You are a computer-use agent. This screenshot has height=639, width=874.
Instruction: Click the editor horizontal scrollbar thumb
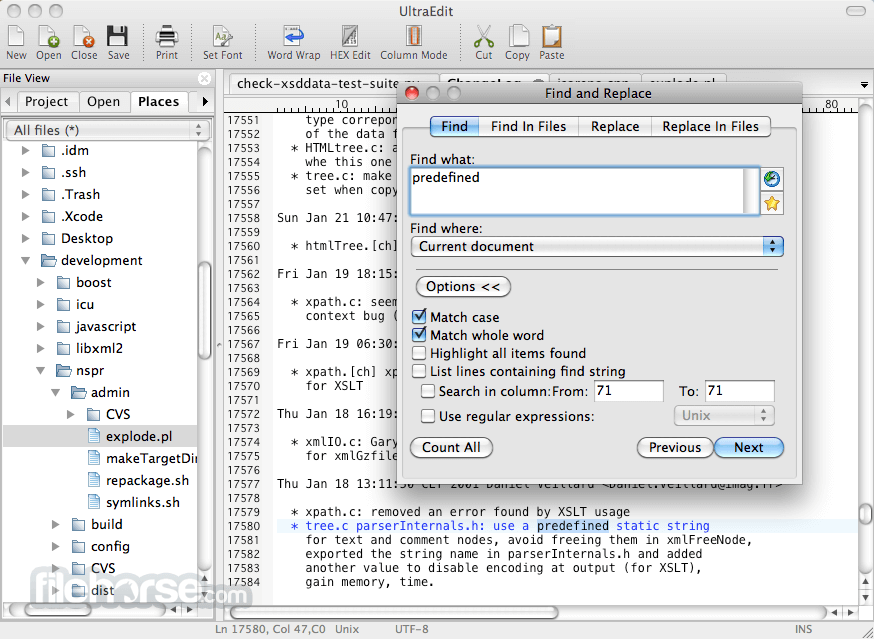(x=394, y=612)
